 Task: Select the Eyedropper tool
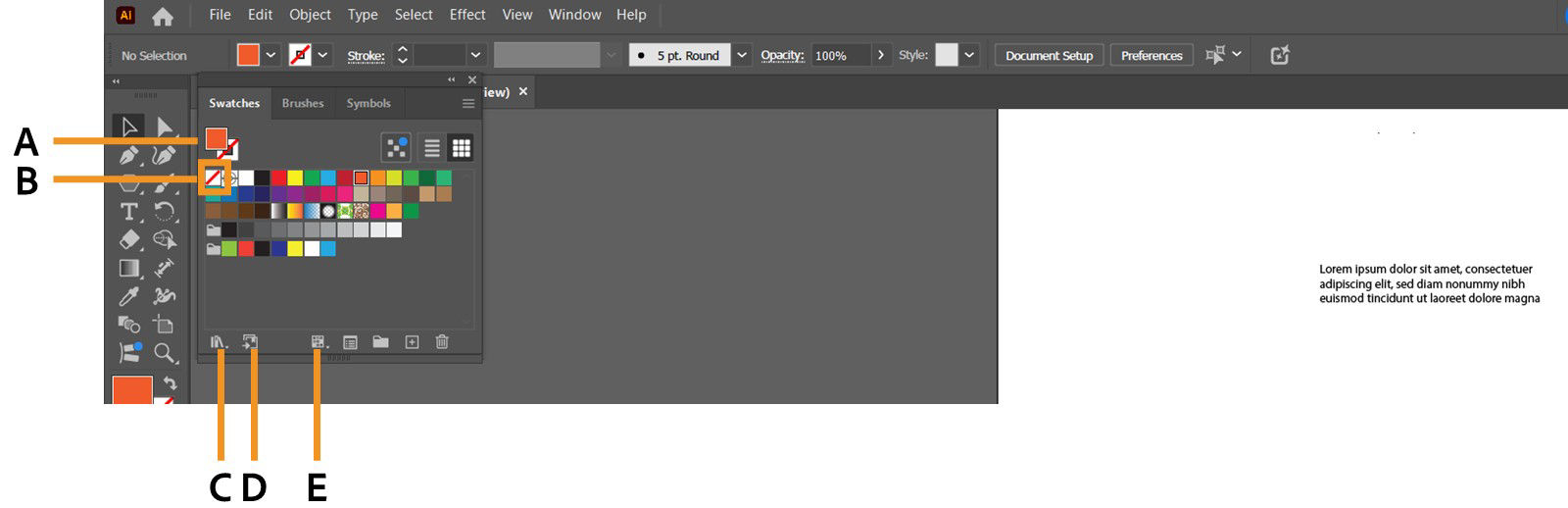[x=128, y=296]
